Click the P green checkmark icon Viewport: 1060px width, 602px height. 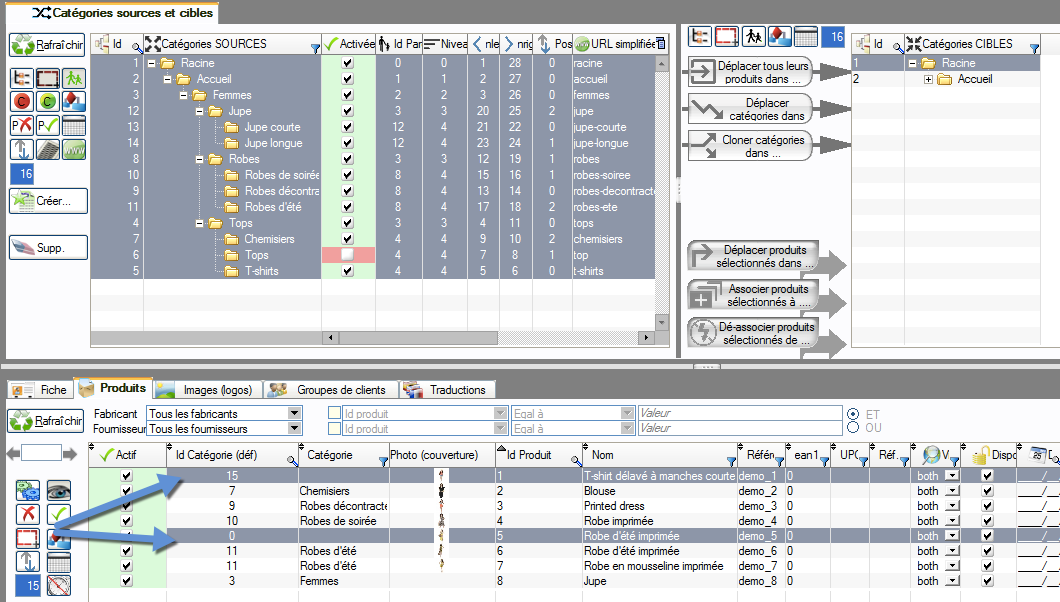(48, 125)
